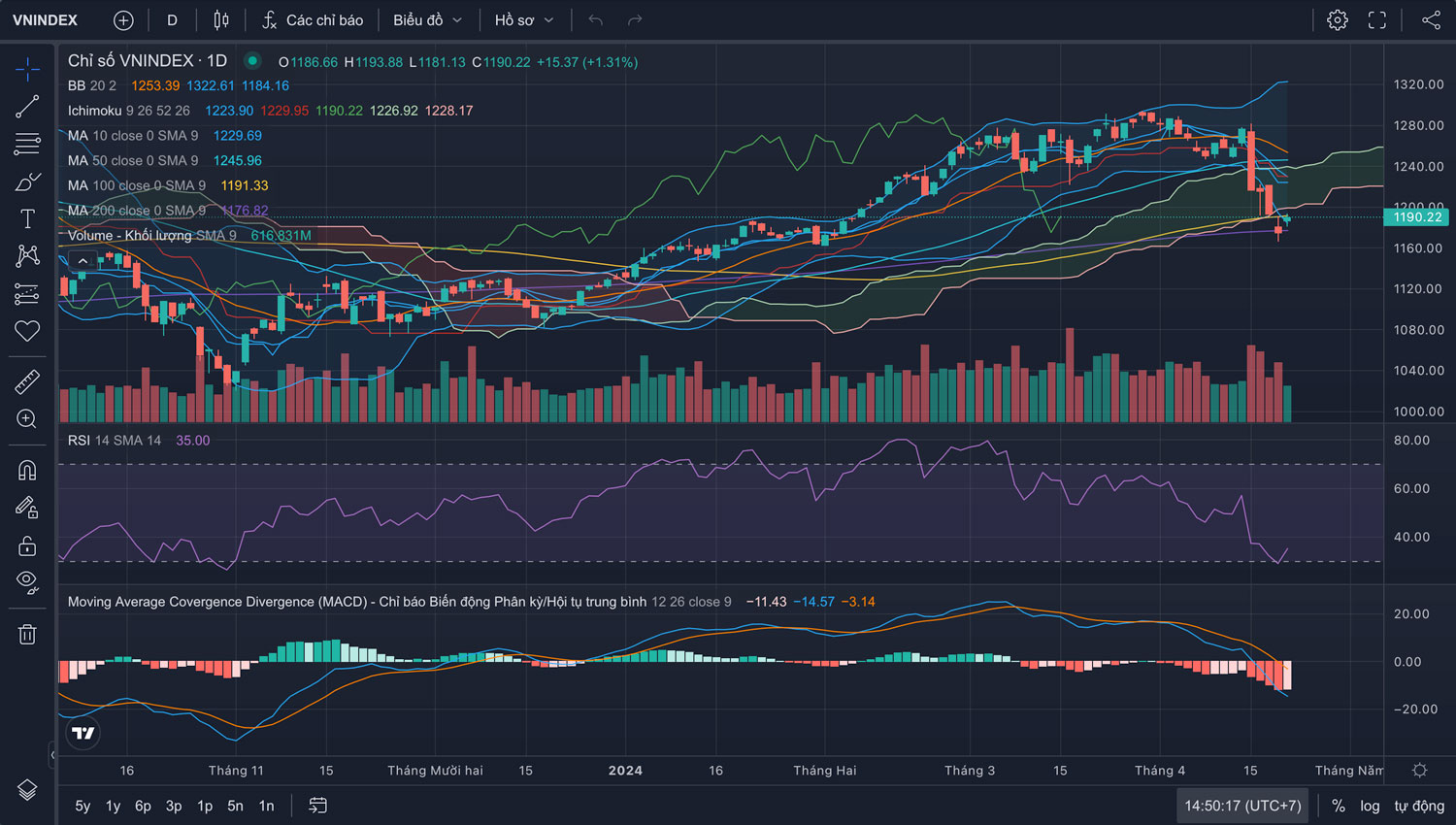Click the trash icon to remove drawings
The image size is (1456, 825).
coord(27,634)
